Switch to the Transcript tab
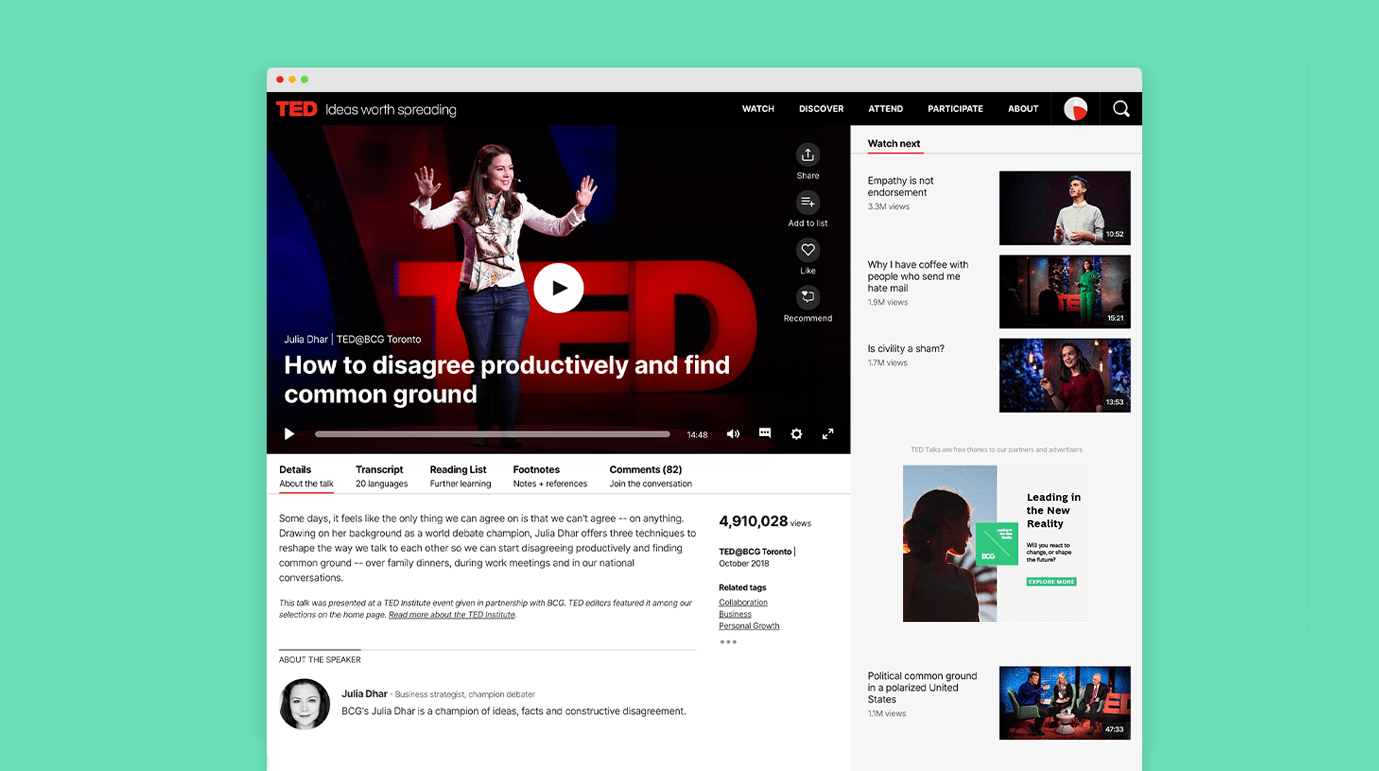This screenshot has height=771, width=1379. tap(381, 476)
